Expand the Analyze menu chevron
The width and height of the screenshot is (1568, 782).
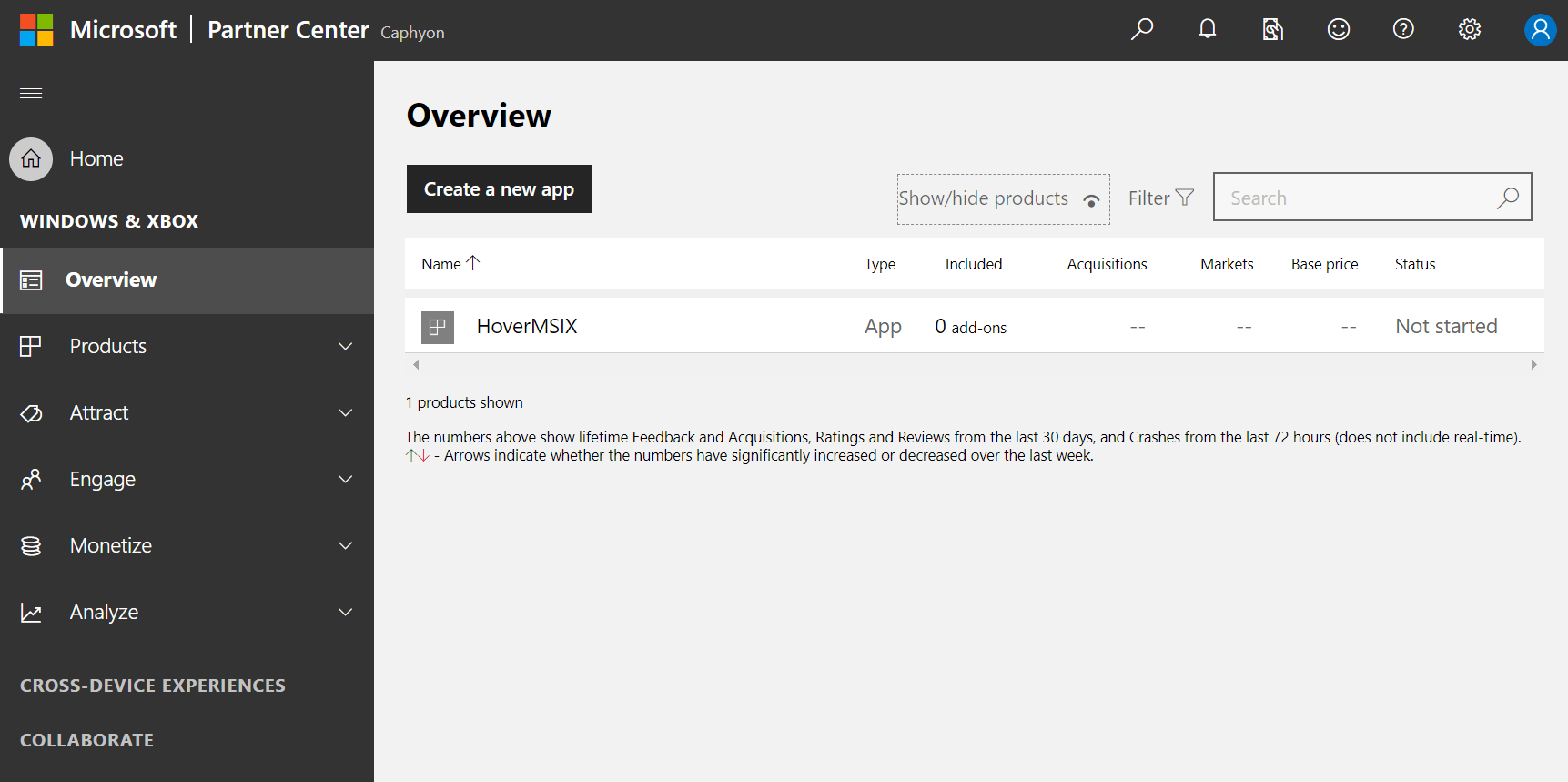[x=346, y=612]
